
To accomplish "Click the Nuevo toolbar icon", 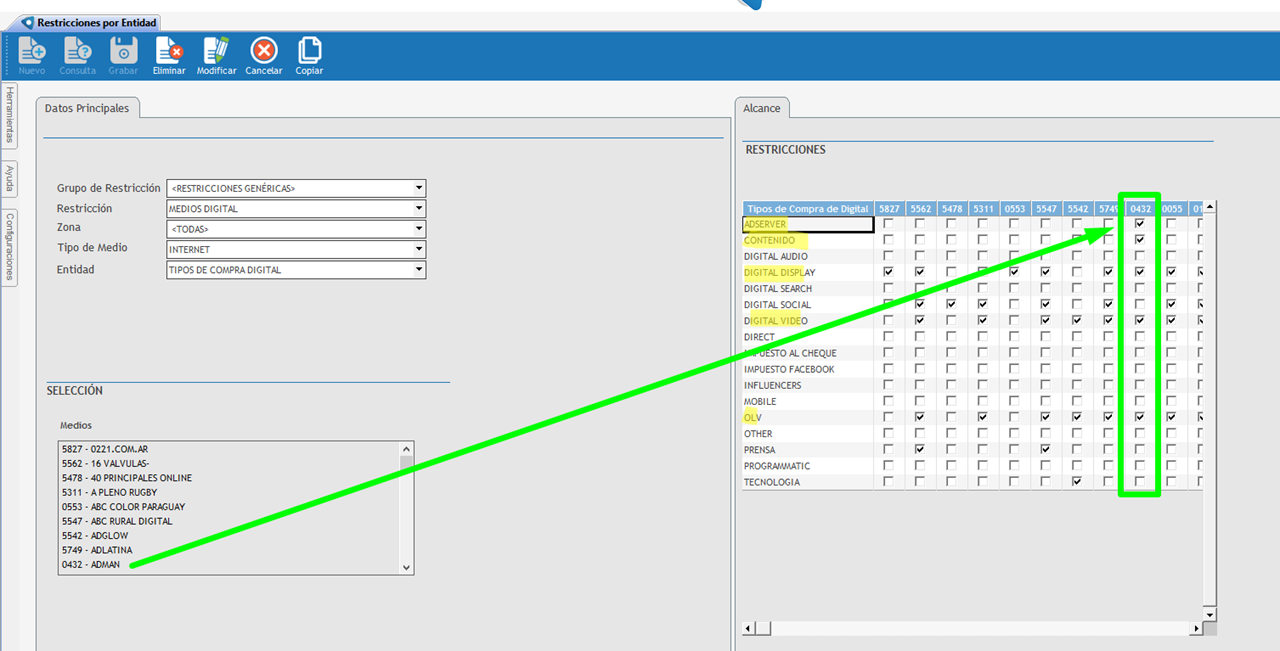I will click(x=32, y=50).
